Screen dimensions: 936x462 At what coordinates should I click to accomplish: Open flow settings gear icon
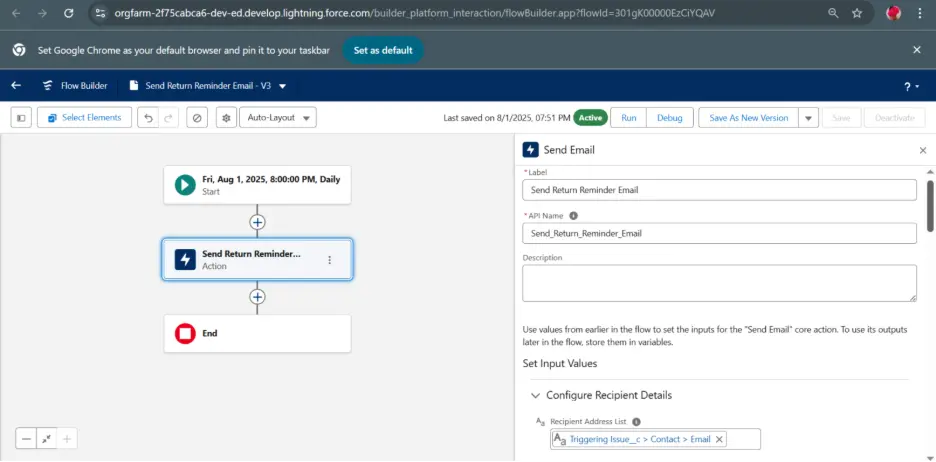coord(226,118)
